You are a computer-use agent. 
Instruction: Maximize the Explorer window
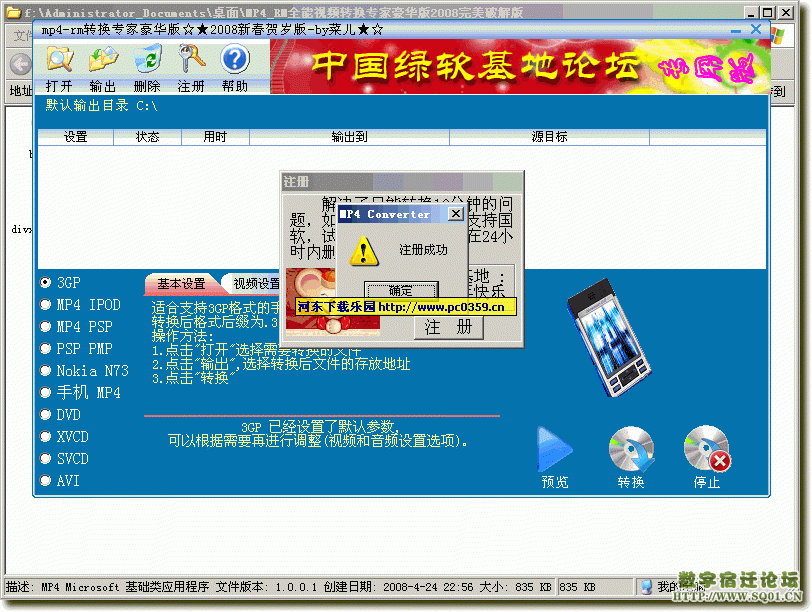768,12
